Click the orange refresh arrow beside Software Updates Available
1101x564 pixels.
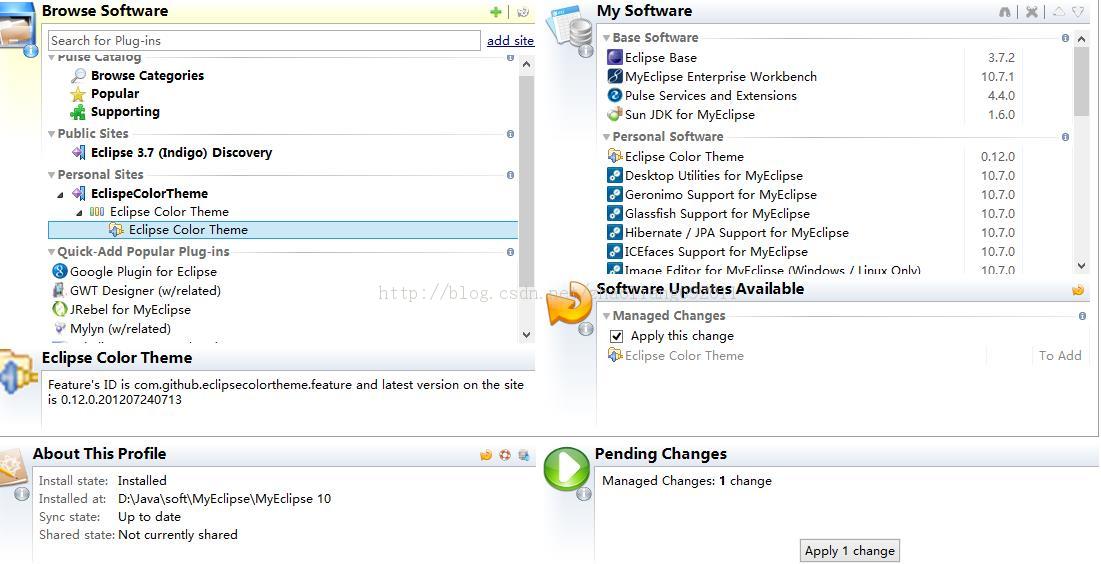(569, 304)
